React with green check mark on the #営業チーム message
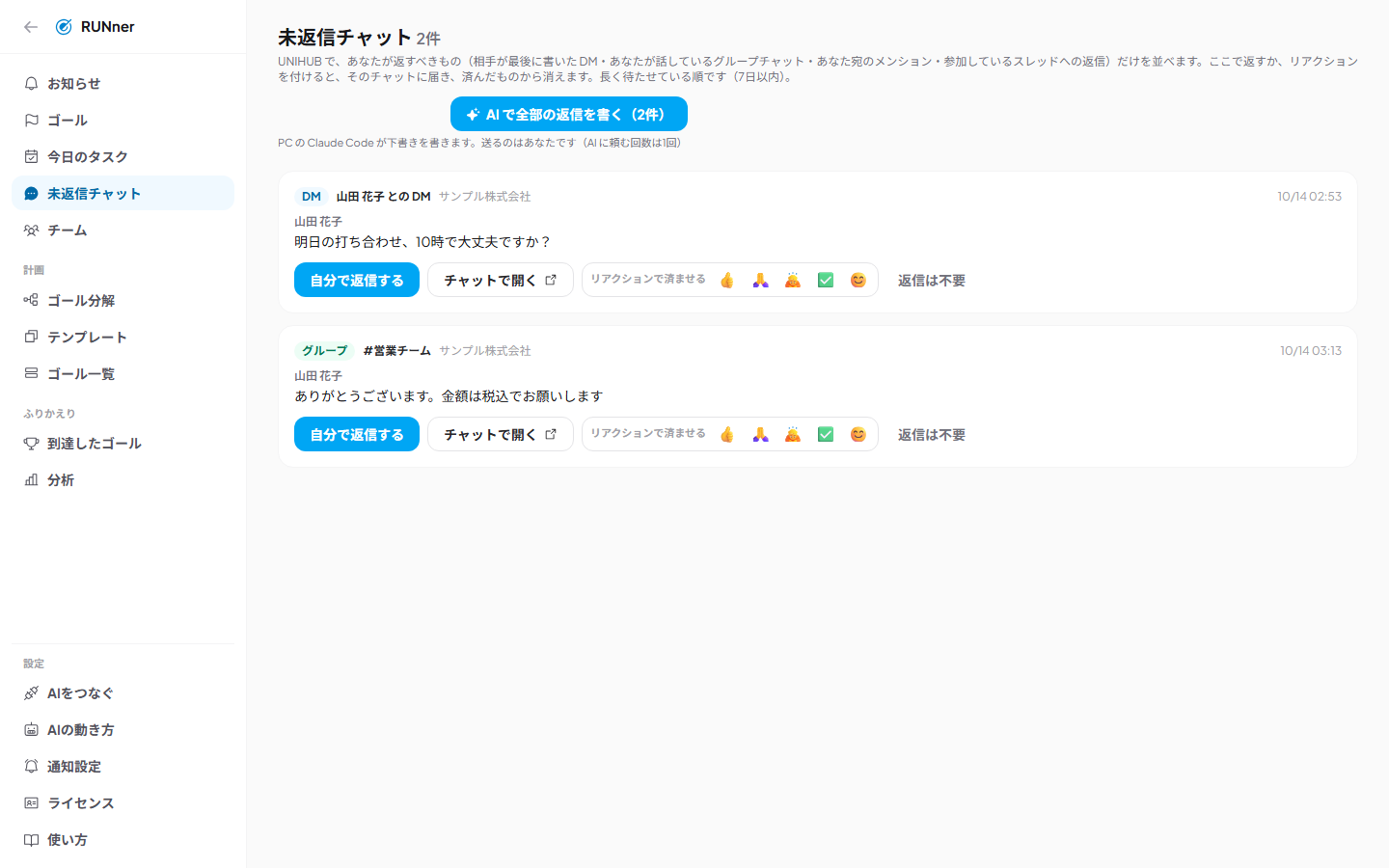1389x868 pixels. (826, 434)
